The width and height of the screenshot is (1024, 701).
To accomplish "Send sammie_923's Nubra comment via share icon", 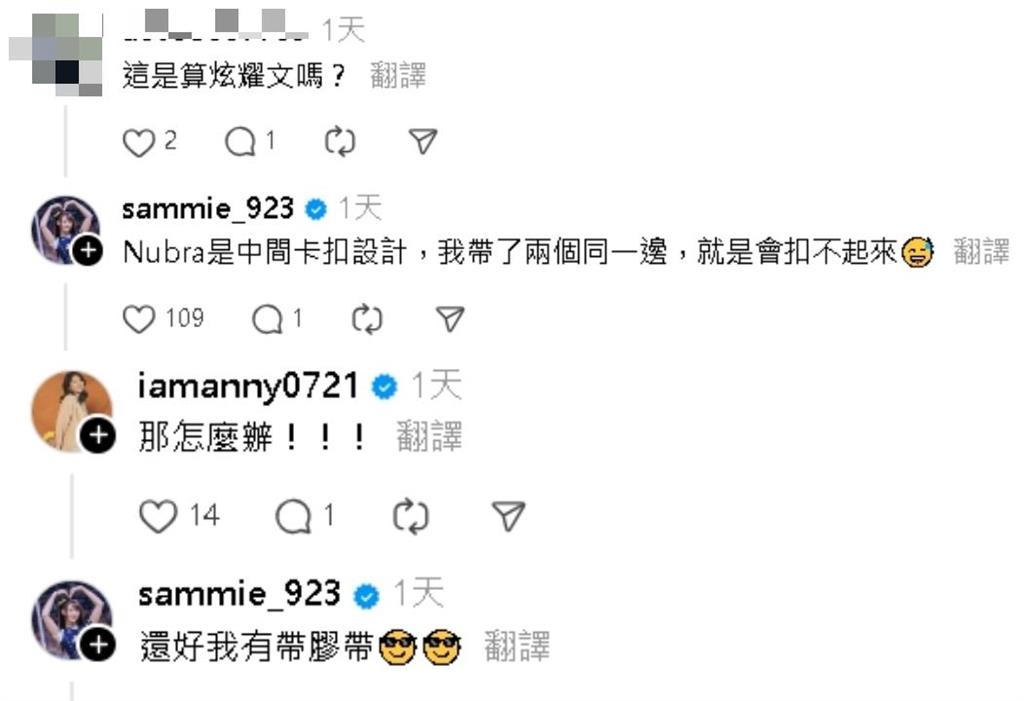I will (450, 319).
